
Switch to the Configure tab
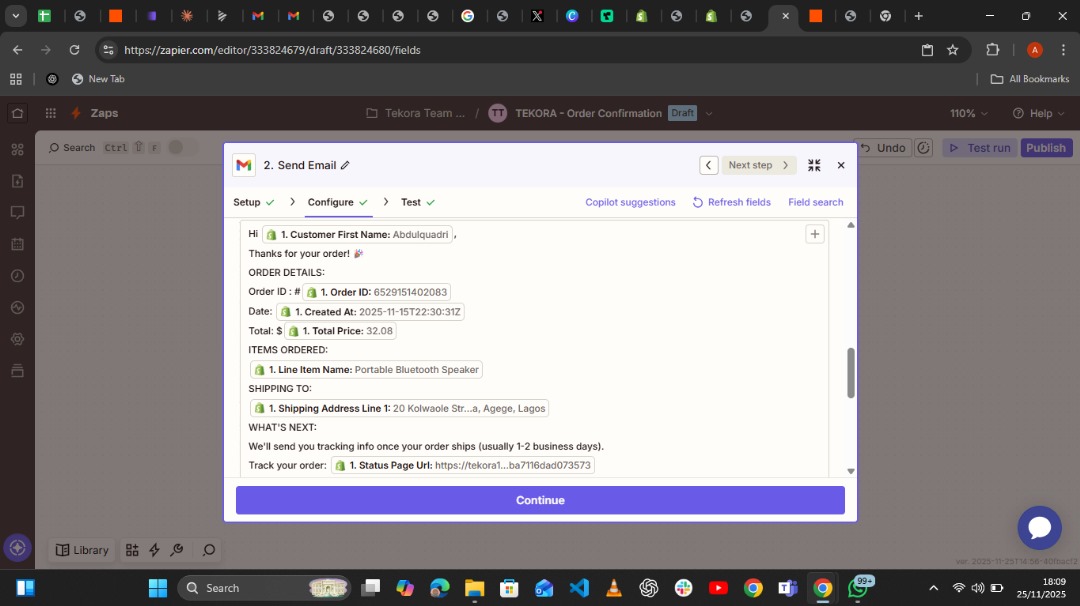coord(338,202)
